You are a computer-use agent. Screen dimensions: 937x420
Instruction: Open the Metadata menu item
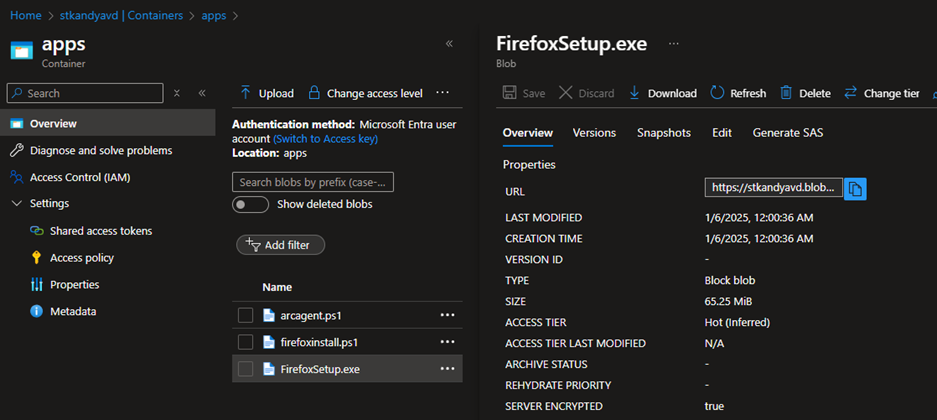point(73,311)
